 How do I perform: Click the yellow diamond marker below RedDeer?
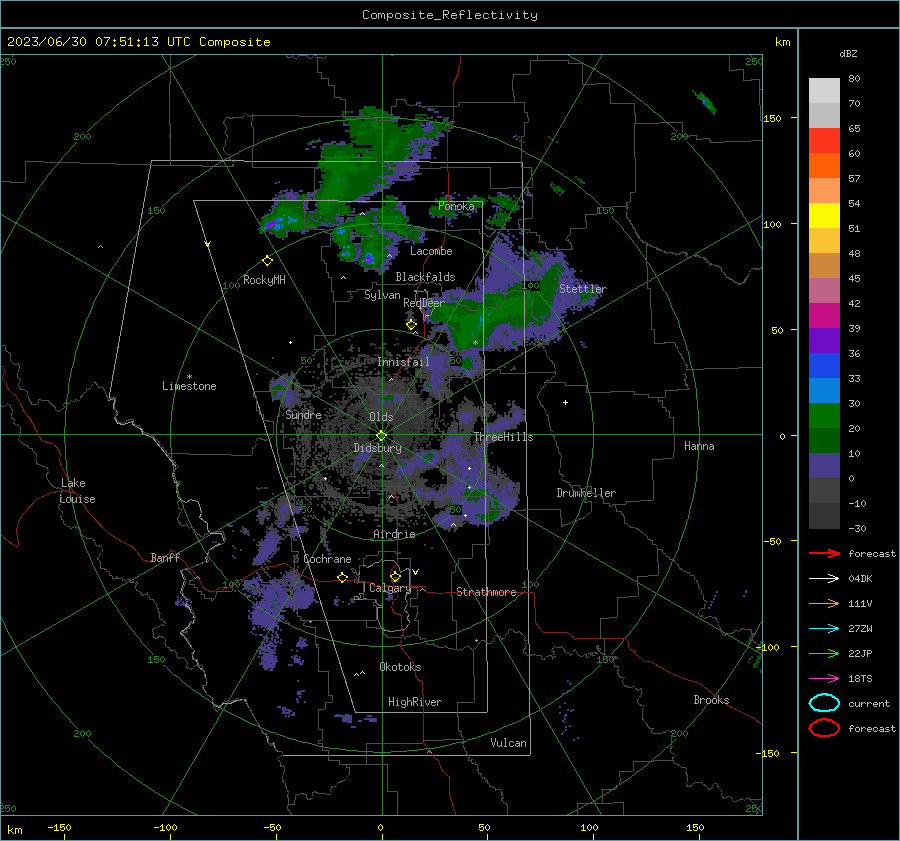coord(411,325)
